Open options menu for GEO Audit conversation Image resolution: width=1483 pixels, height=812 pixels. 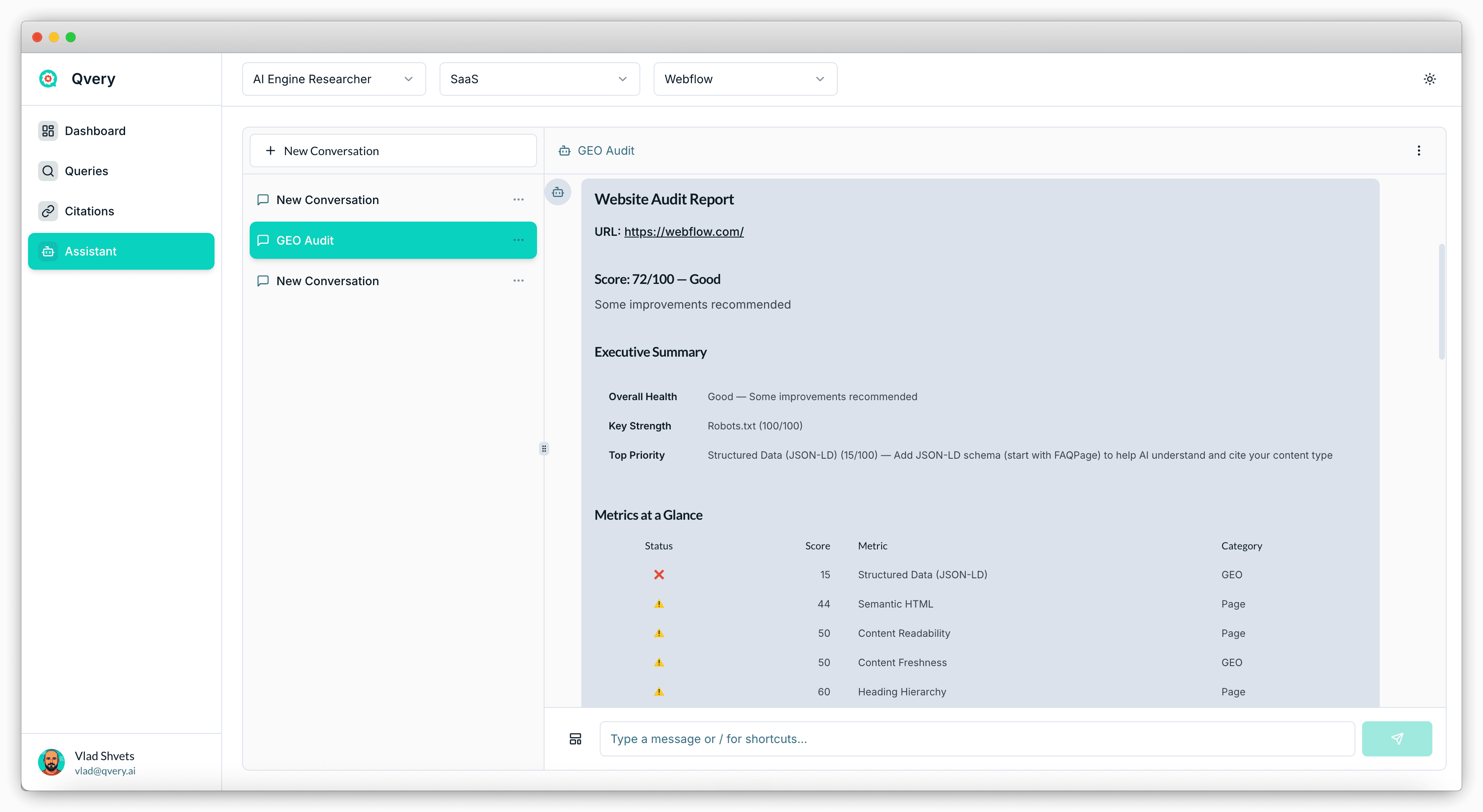(518, 240)
